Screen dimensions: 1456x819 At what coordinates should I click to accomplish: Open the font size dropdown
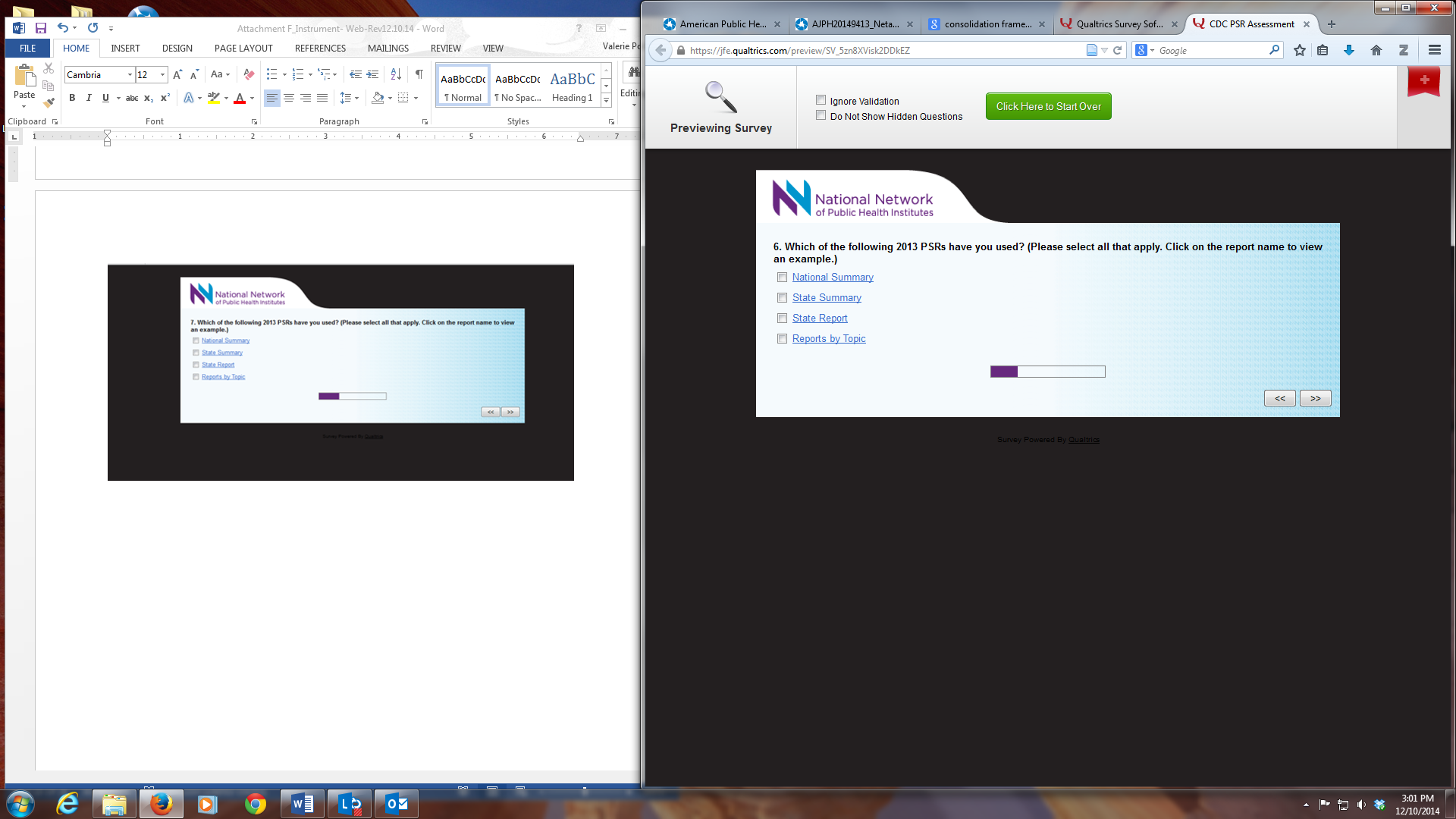pos(162,74)
